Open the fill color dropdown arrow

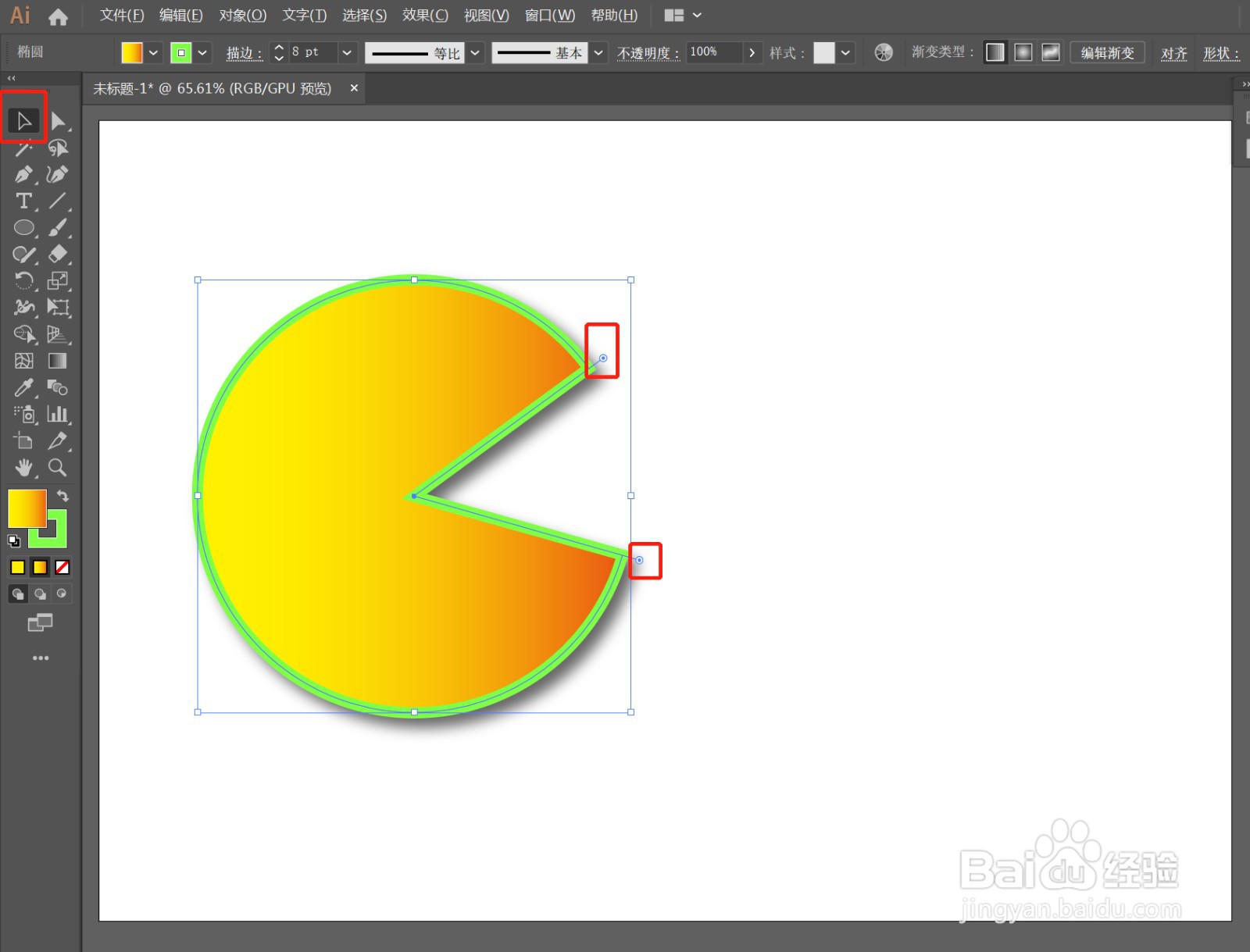coord(154,52)
